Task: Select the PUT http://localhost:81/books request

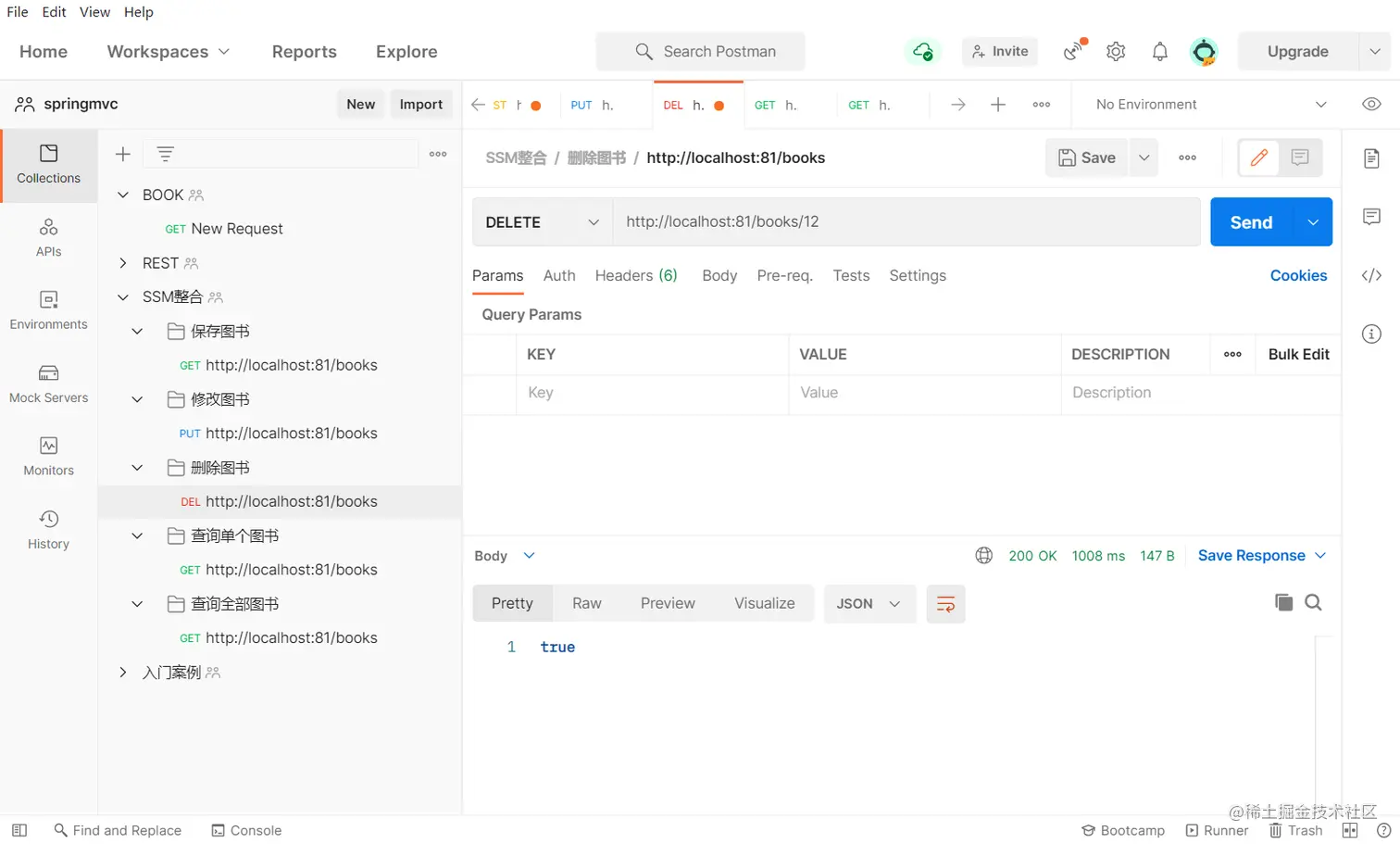Action: (x=291, y=433)
